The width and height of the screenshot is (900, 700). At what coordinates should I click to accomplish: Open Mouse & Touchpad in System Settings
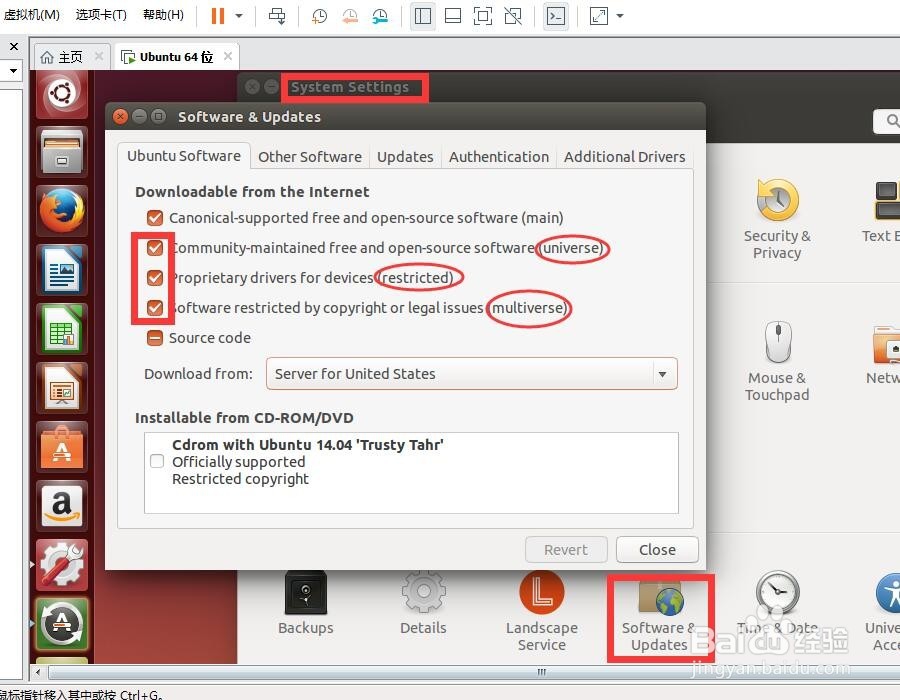point(777,361)
